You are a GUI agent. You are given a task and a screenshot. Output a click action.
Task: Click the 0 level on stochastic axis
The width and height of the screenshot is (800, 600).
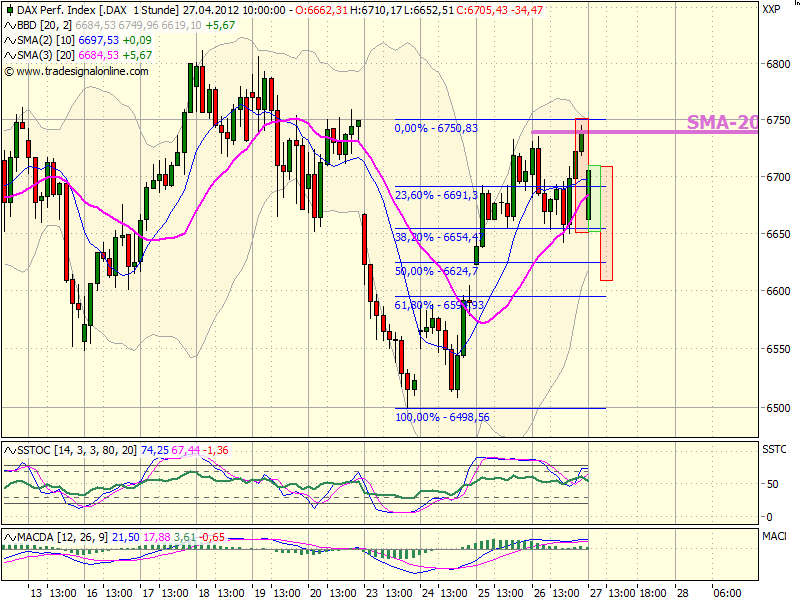(x=770, y=517)
